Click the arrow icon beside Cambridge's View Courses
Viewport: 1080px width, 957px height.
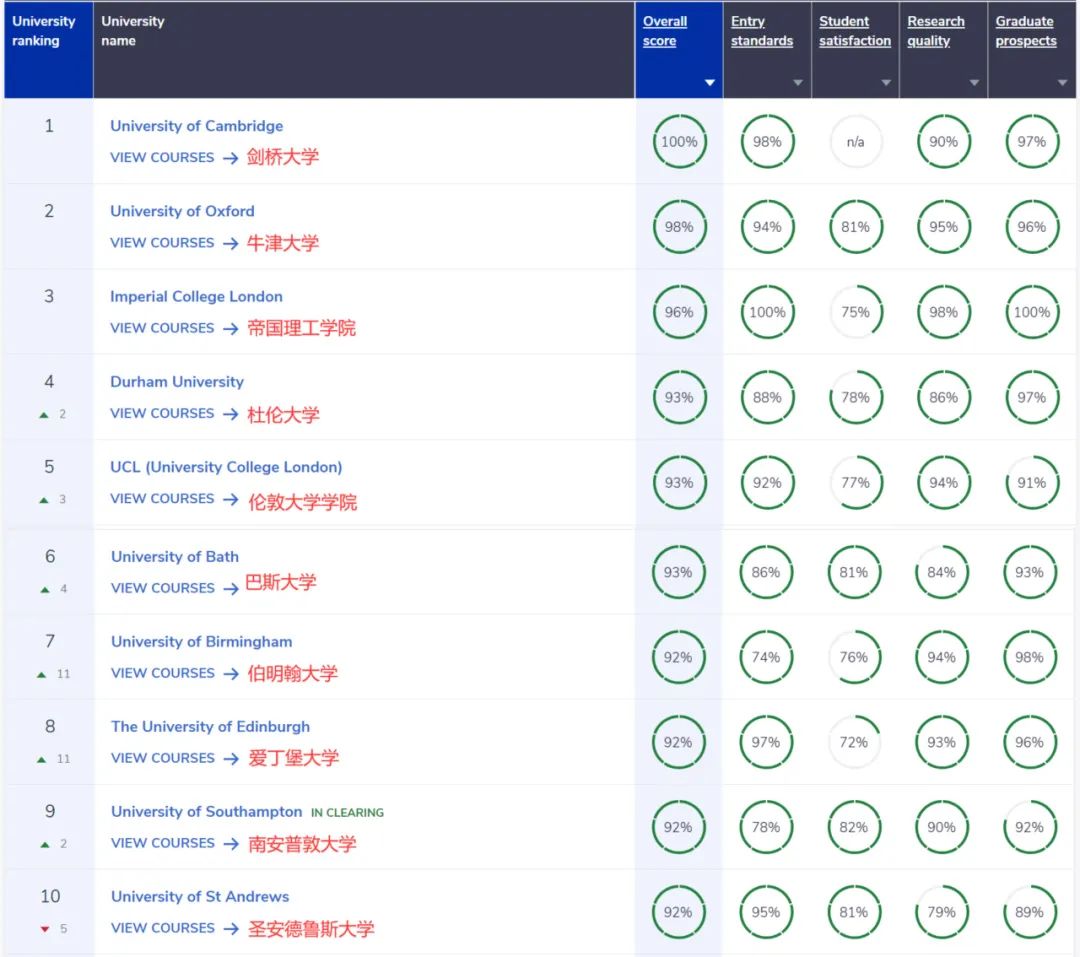231,158
